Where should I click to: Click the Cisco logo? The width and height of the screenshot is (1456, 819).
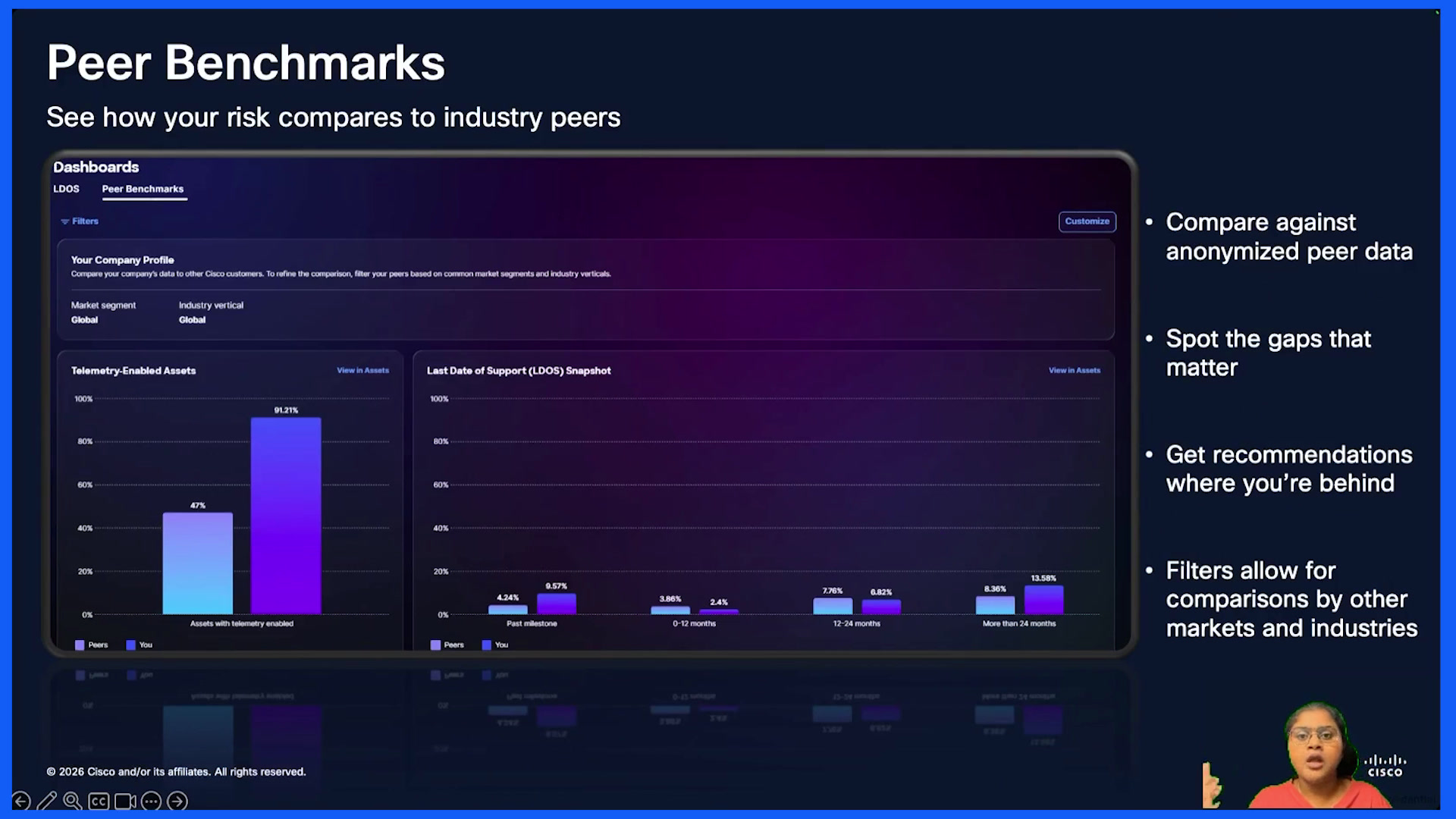tap(1385, 766)
